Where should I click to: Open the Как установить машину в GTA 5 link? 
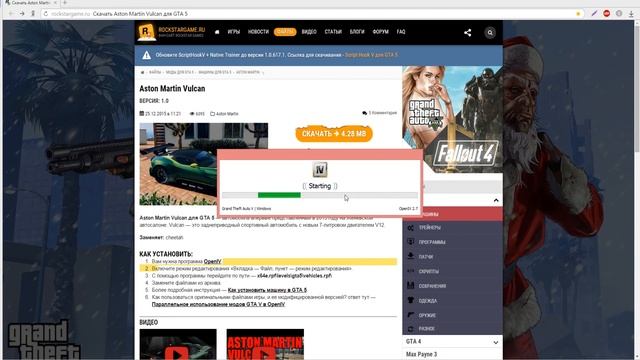[267, 290]
